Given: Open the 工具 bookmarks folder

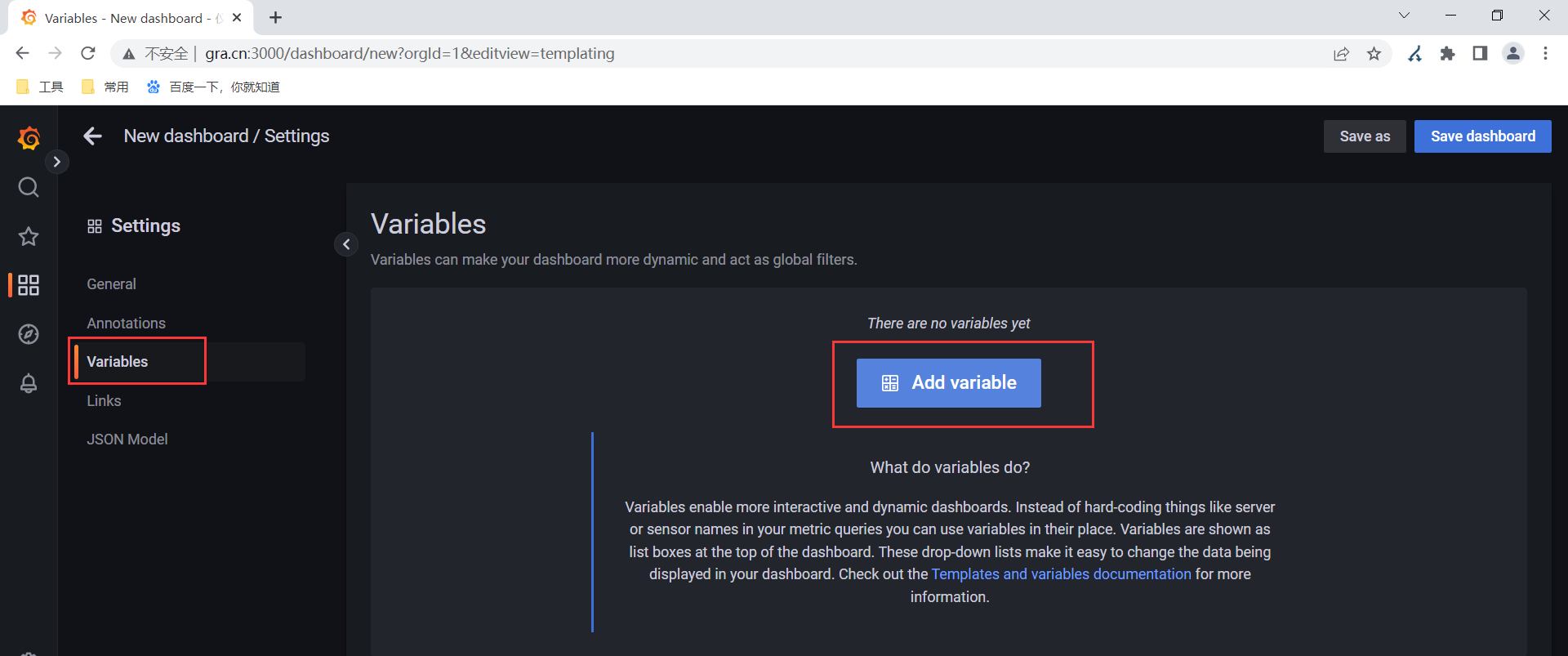Looking at the screenshot, I should (40, 87).
